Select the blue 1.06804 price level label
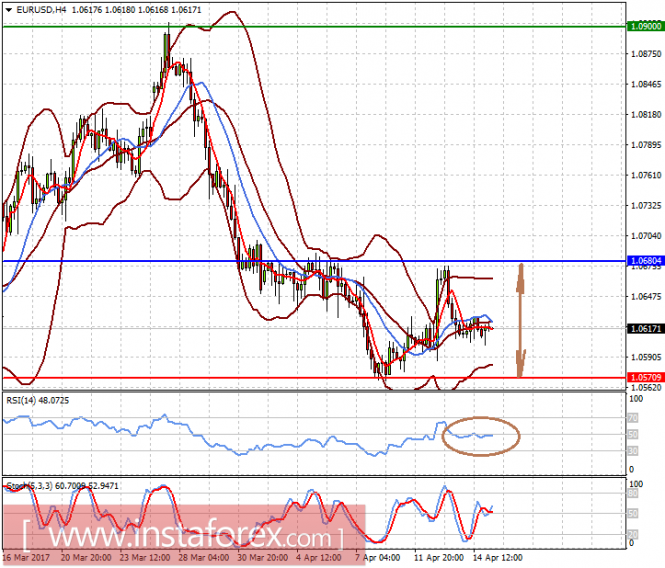This screenshot has height=568, width=665. [x=646, y=260]
